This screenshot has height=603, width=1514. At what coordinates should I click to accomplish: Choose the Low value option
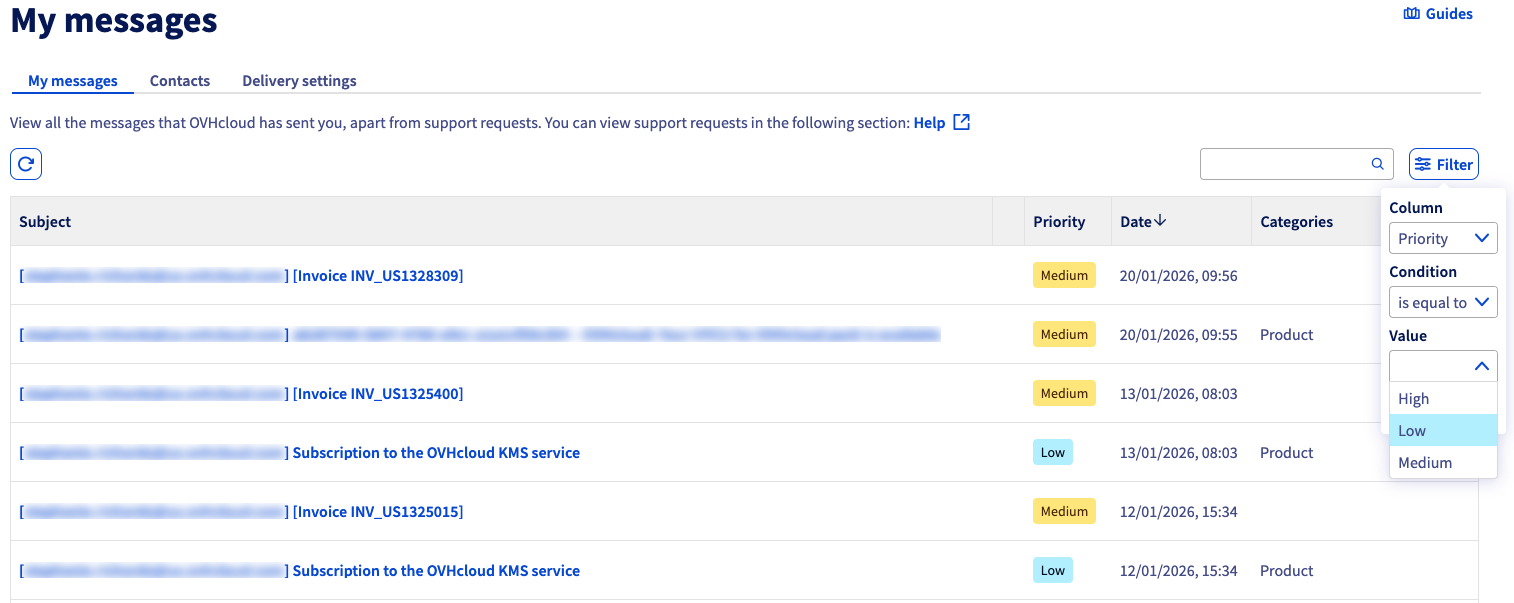click(1443, 431)
